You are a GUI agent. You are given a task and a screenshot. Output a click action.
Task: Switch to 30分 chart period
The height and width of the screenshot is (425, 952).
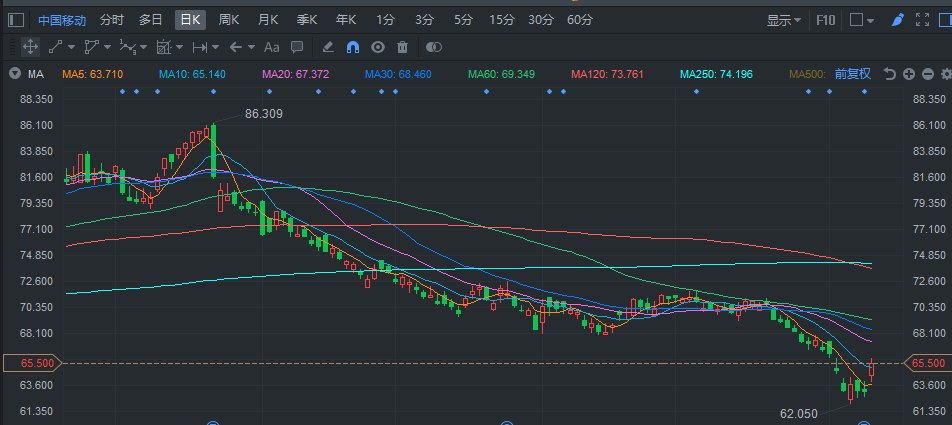pyautogui.click(x=541, y=20)
